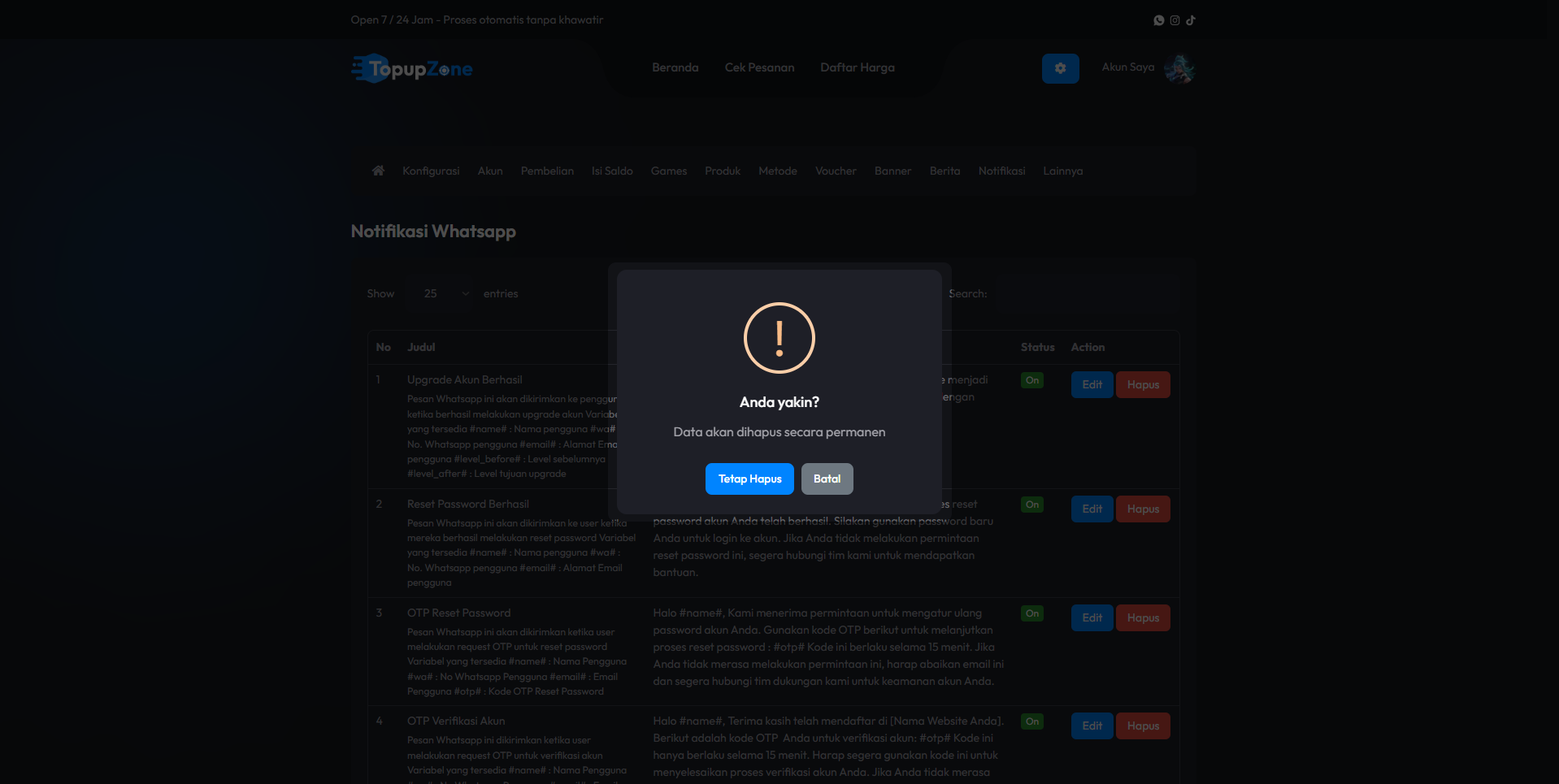Sort by the Status column header

click(1037, 347)
